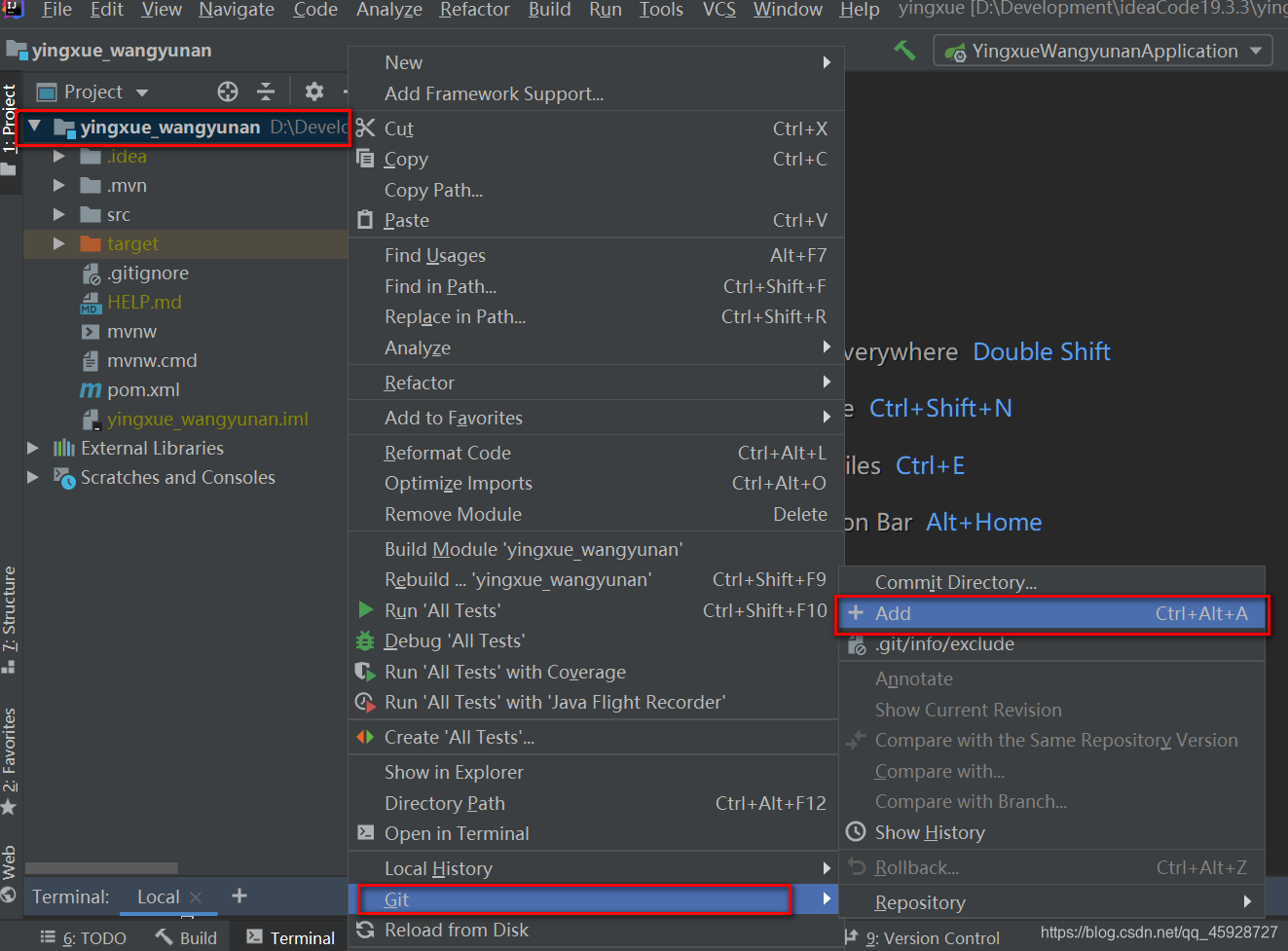Click the Reload from Disk refresh icon

(365, 930)
